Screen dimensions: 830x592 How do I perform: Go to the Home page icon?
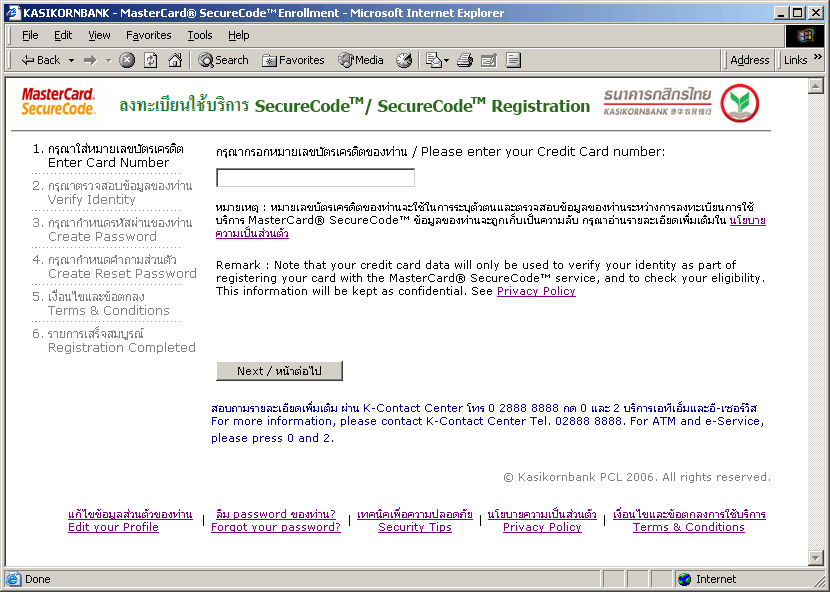tap(175, 60)
